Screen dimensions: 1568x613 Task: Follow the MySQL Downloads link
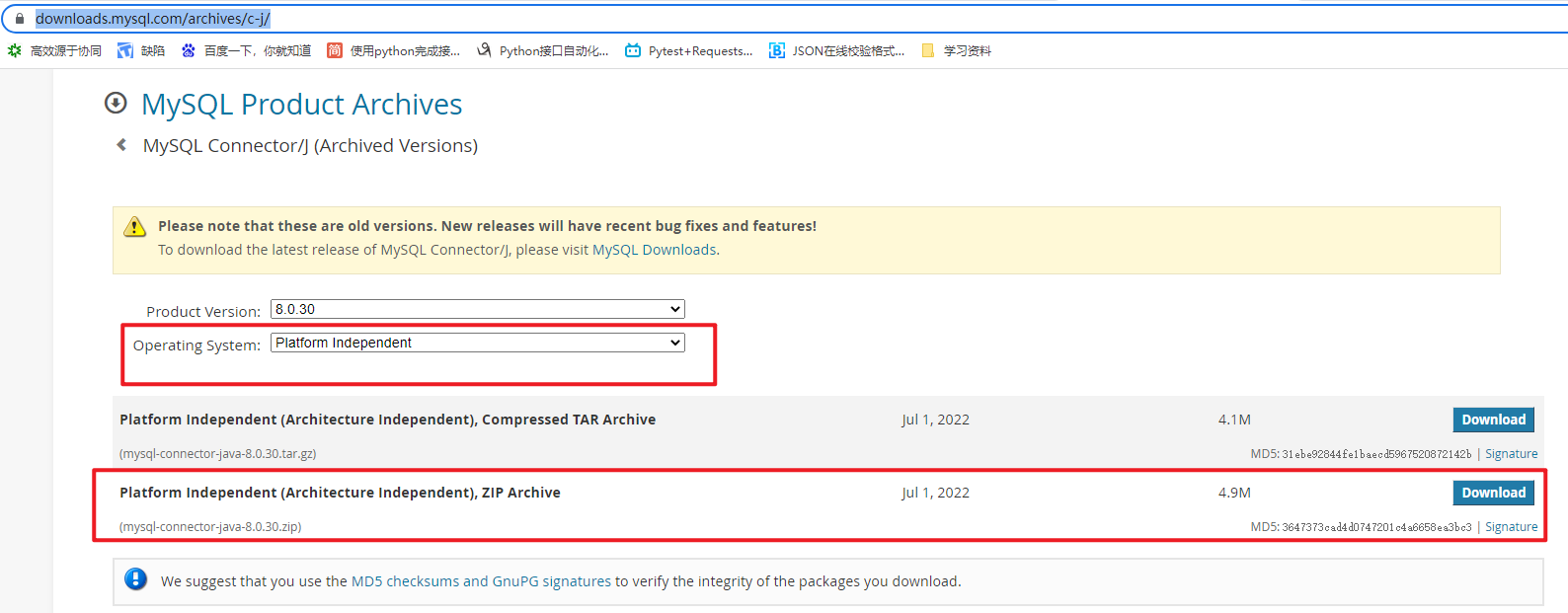654,250
